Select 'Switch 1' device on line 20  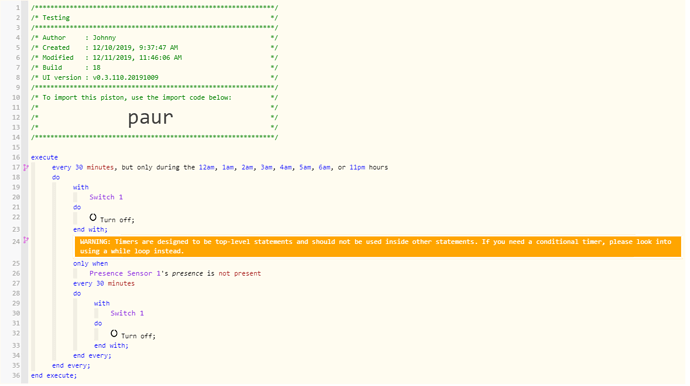coord(106,197)
